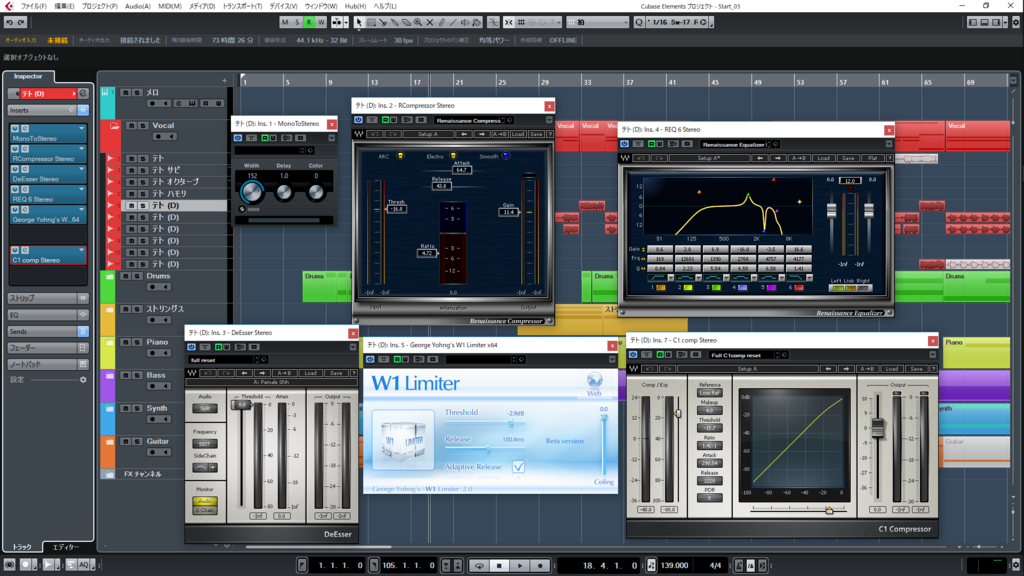This screenshot has width=1024, height=576.
Task: Mute the Drums track
Action: [125, 276]
